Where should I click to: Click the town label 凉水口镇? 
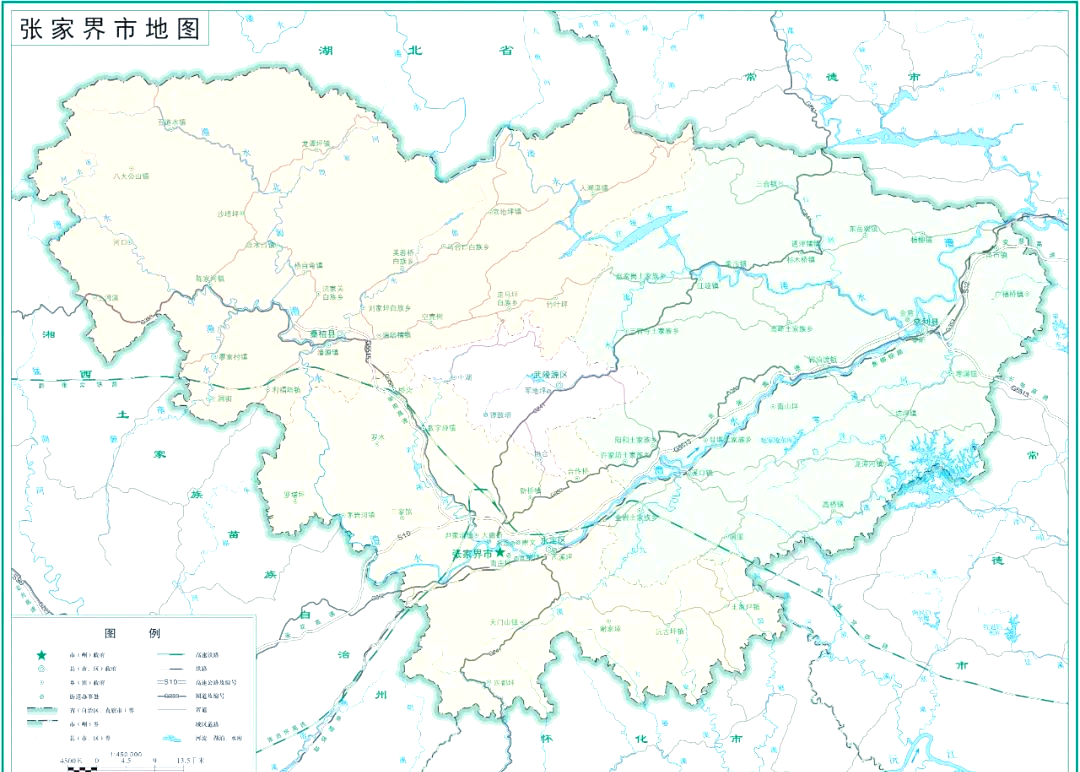[x=261, y=244]
